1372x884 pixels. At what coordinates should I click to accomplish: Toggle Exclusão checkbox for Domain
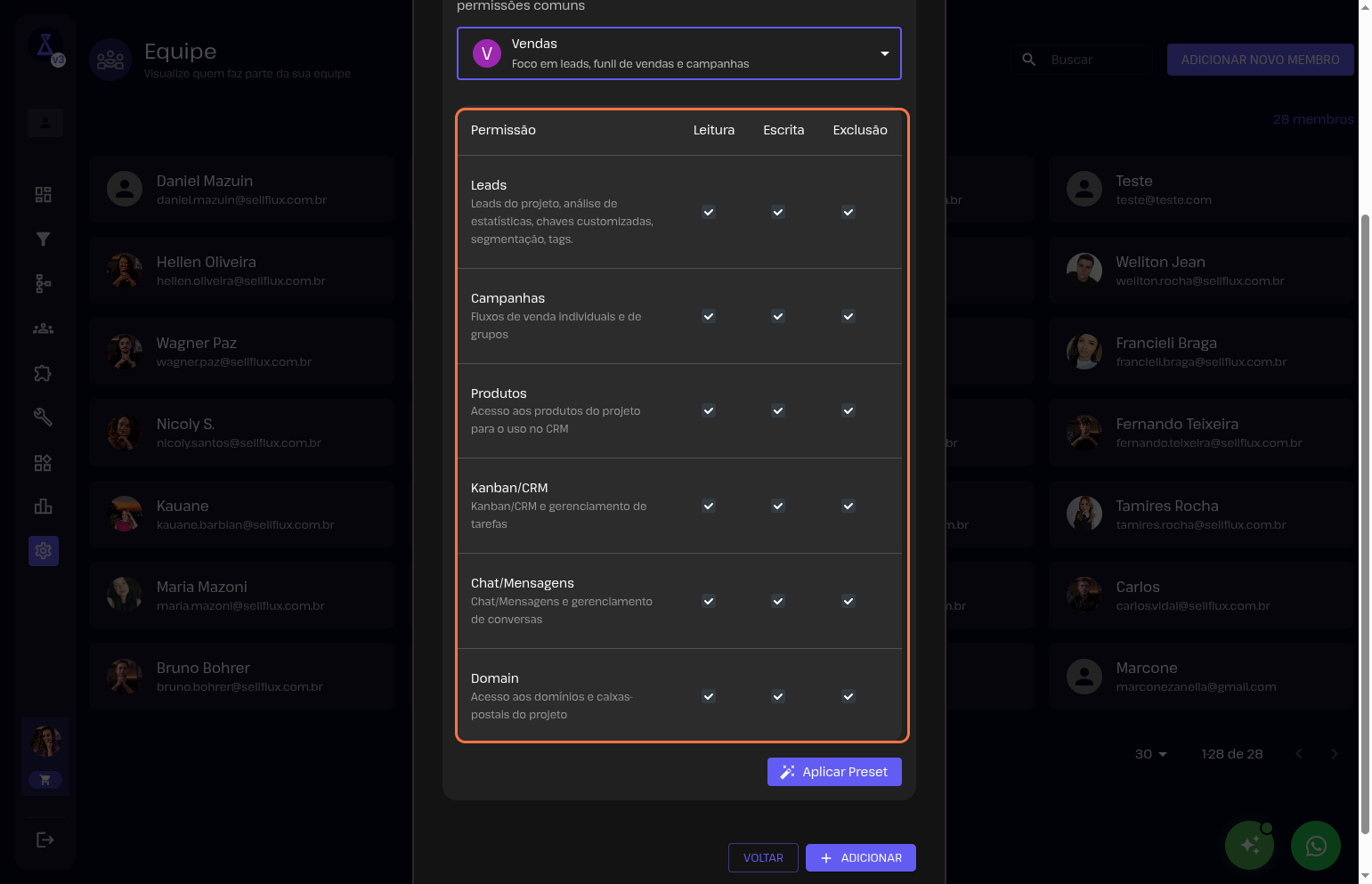click(x=848, y=696)
